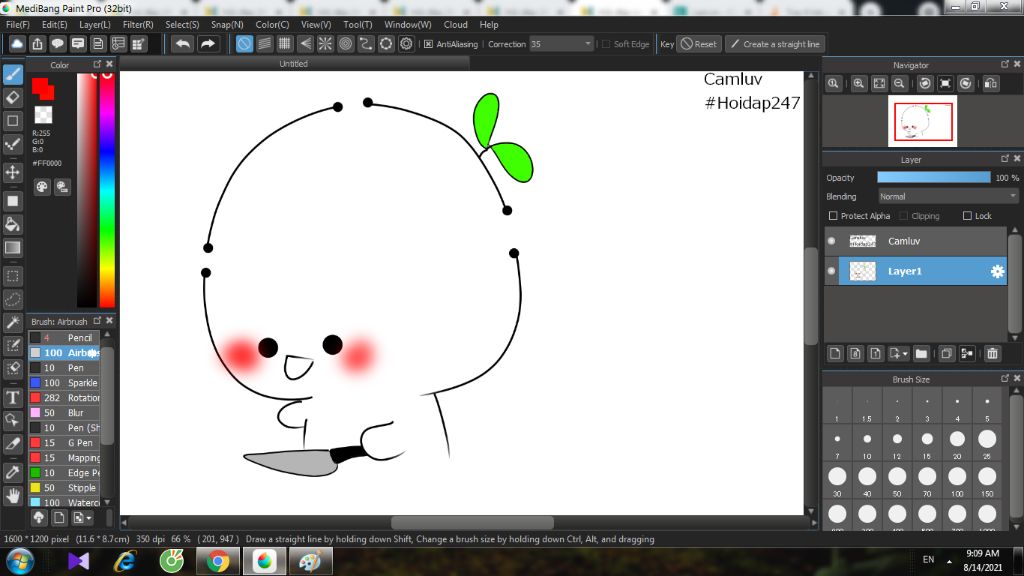Adjust the layer Opacity slider

pyautogui.click(x=933, y=178)
